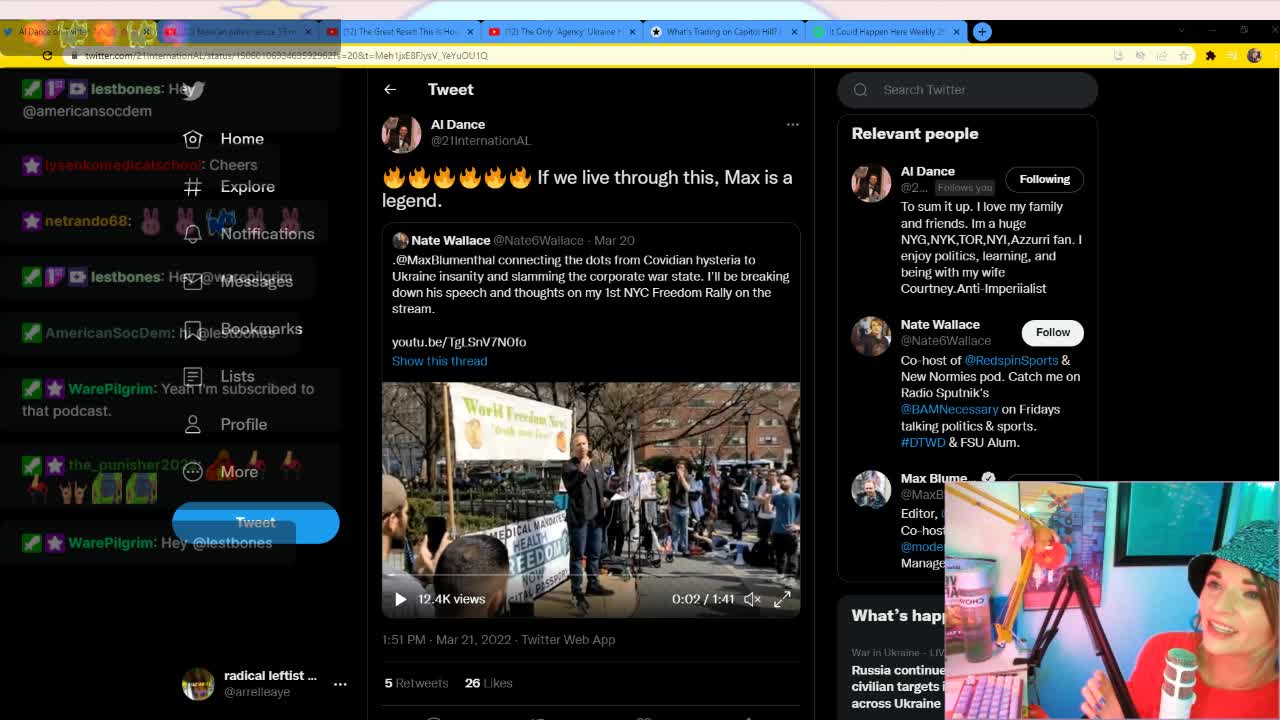The width and height of the screenshot is (1280, 720).
Task: Open the @21InternationAL handle link
Action: tap(481, 141)
